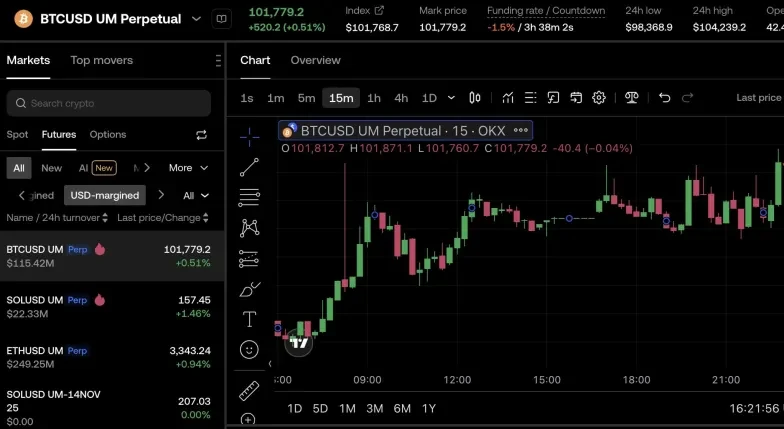Choose the brush drawing tool
The image size is (784, 429).
[x=249, y=290]
